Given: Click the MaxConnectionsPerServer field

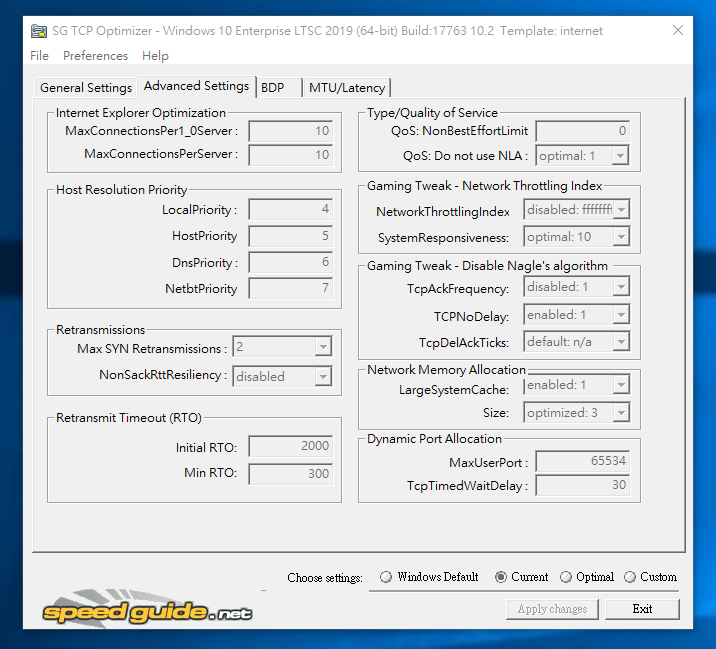Looking at the screenshot, I should [290, 155].
